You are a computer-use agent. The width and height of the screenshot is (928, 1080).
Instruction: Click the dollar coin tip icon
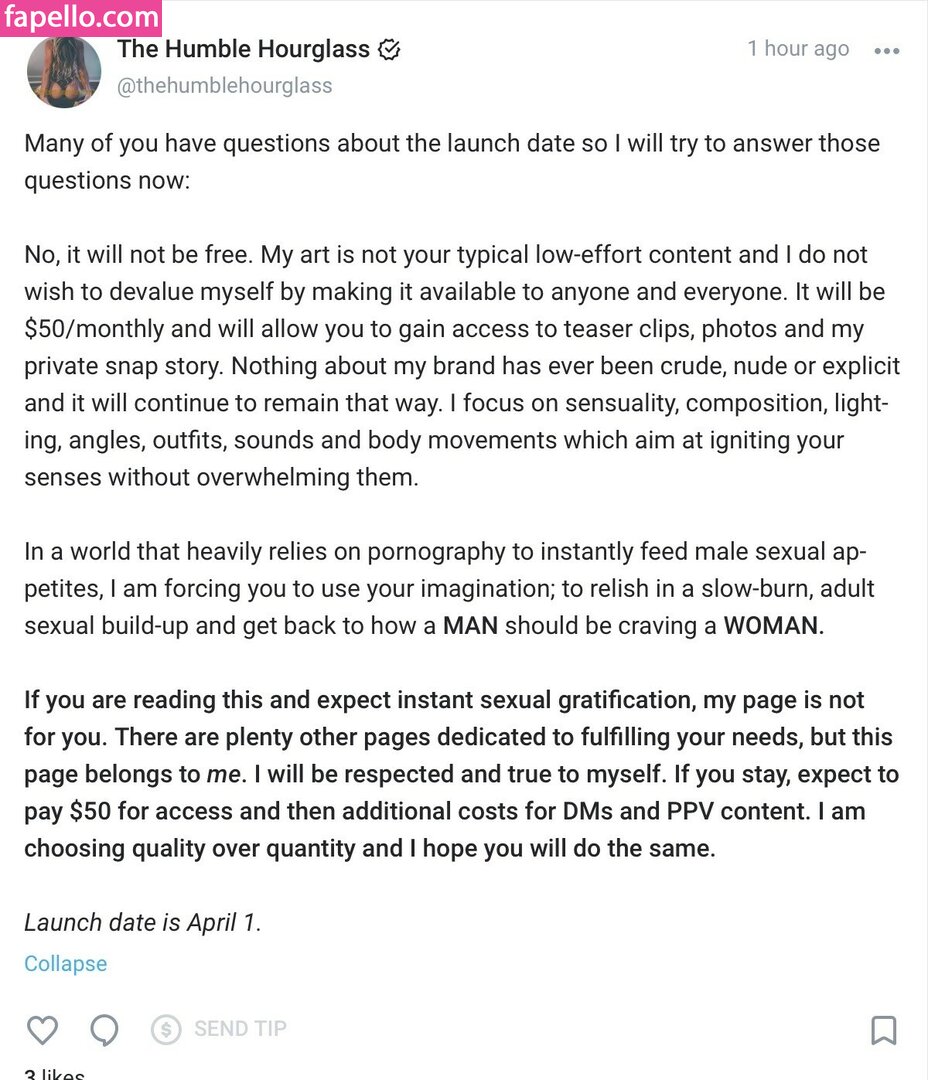[166, 1029]
